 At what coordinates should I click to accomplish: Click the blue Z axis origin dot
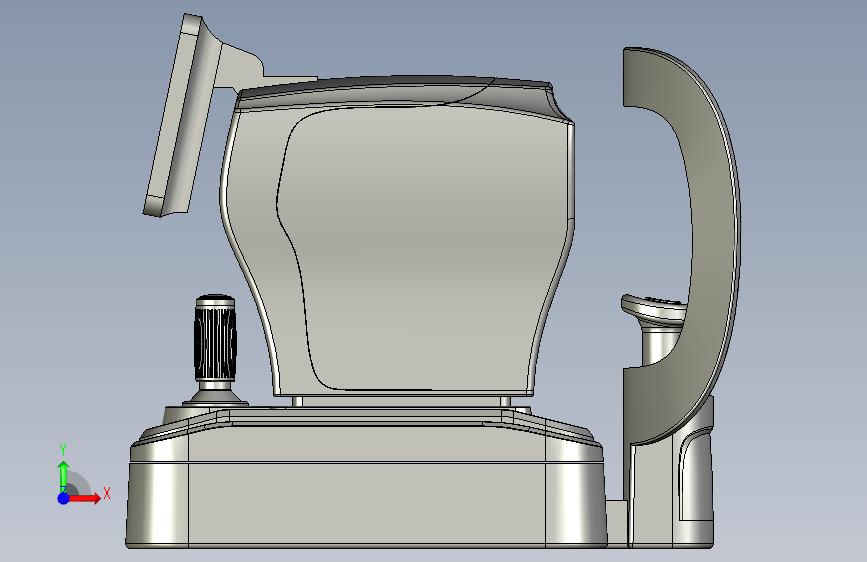point(64,498)
